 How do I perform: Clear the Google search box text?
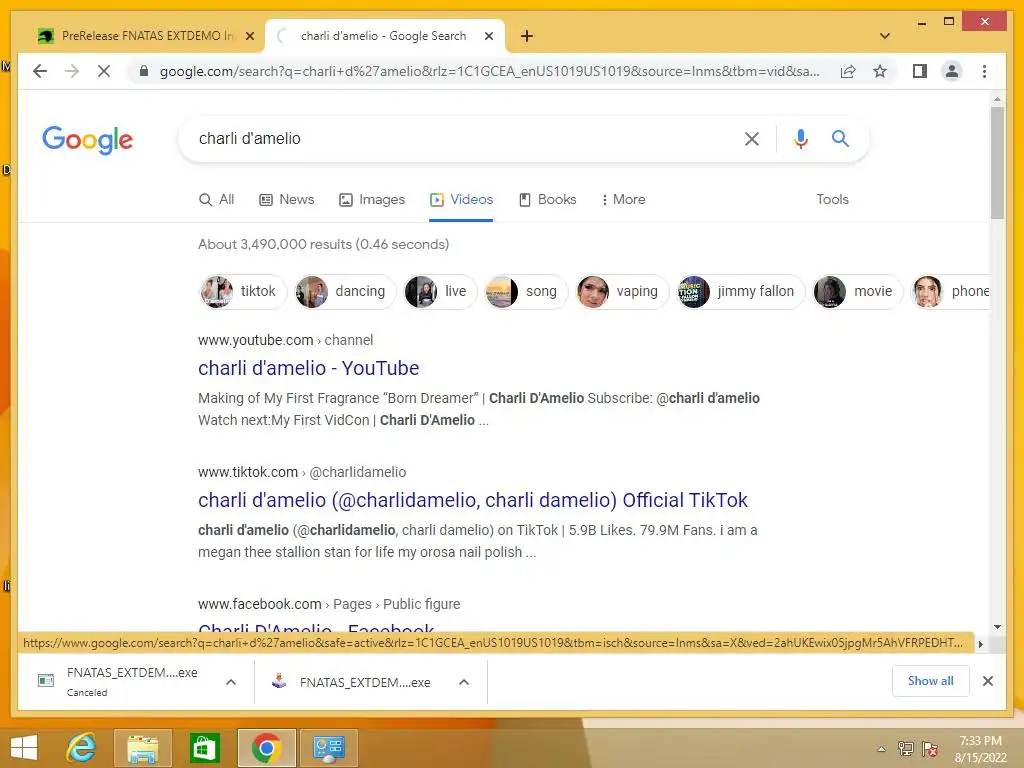click(752, 138)
